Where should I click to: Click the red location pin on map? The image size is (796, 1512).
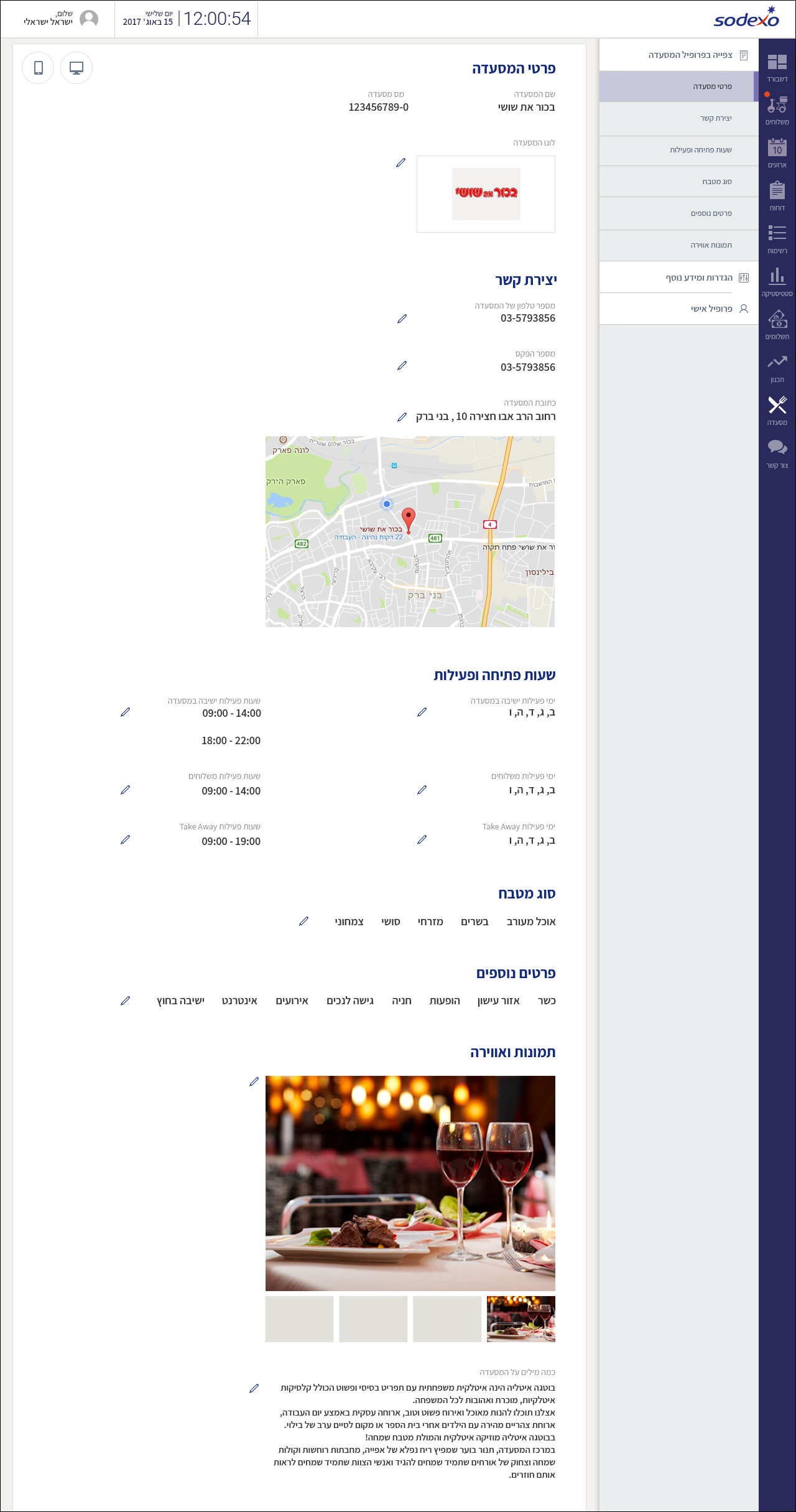pyautogui.click(x=408, y=518)
